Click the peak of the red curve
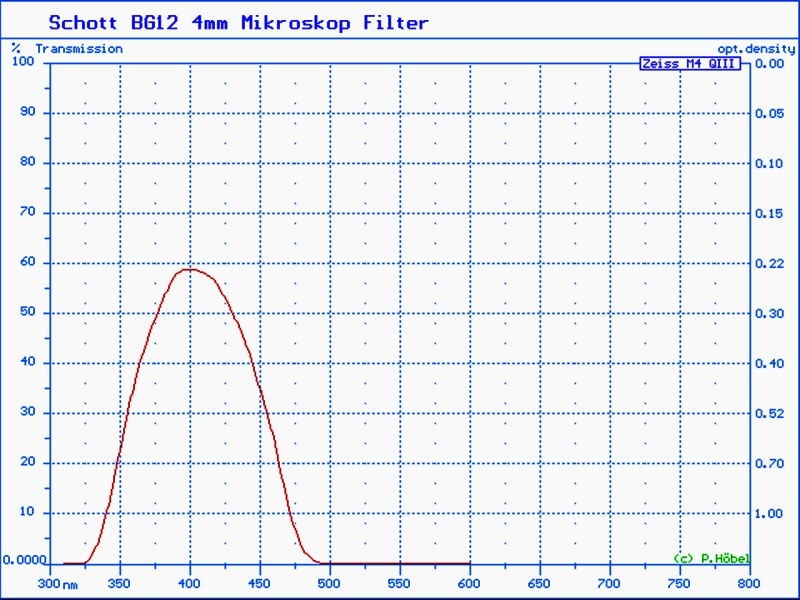This screenshot has height=600, width=800. click(188, 269)
